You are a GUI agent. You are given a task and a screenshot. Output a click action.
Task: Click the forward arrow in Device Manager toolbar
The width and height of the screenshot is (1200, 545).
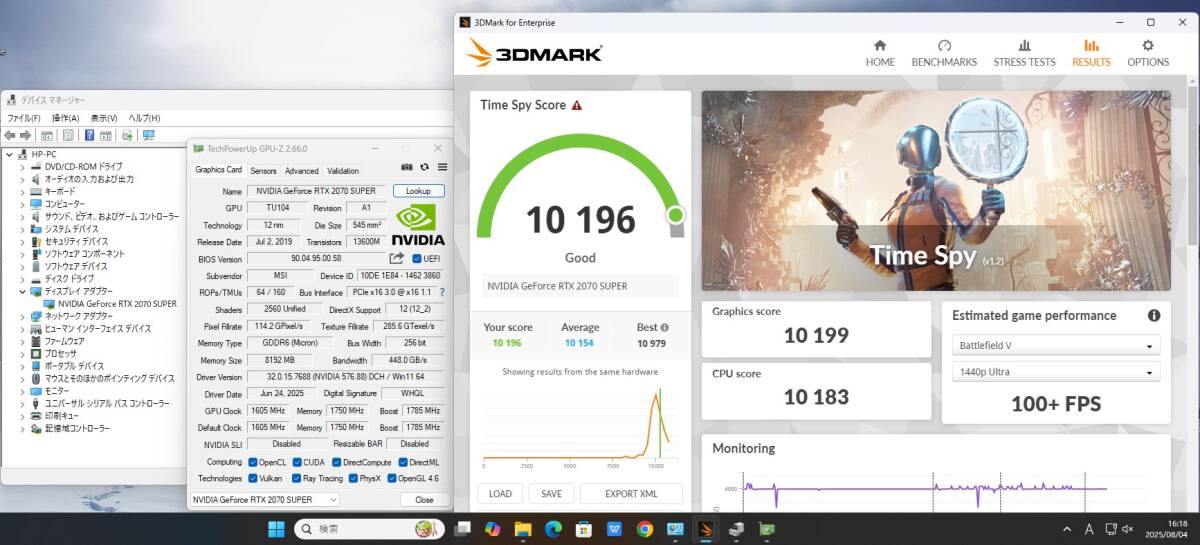pos(26,135)
